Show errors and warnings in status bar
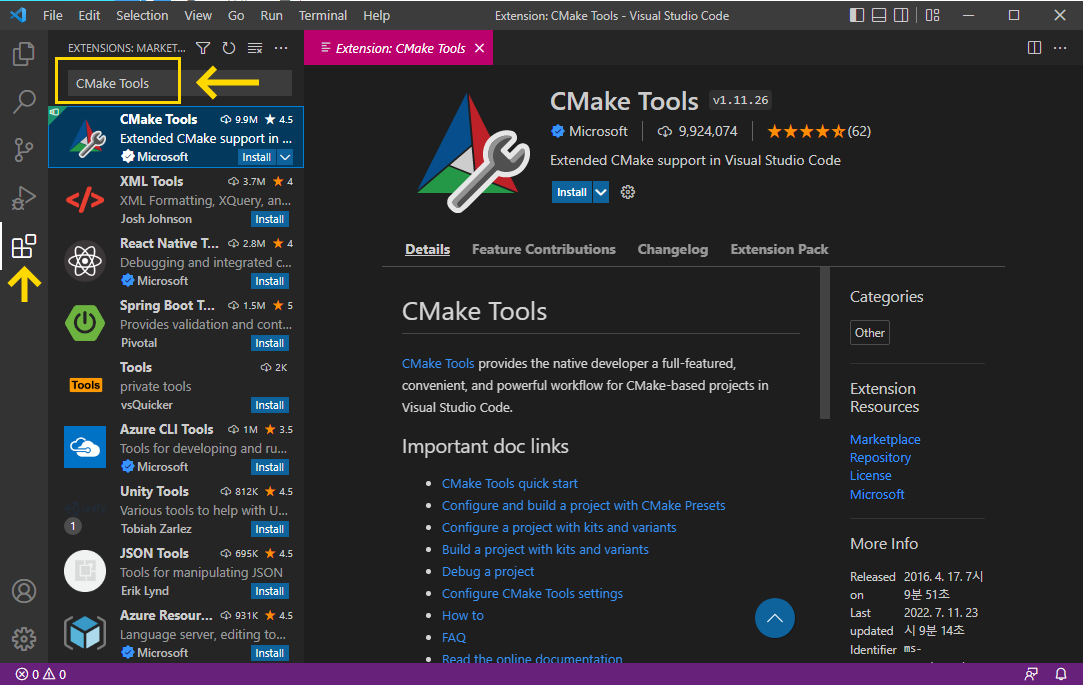Screen dimensions: 1083x685 point(41,674)
